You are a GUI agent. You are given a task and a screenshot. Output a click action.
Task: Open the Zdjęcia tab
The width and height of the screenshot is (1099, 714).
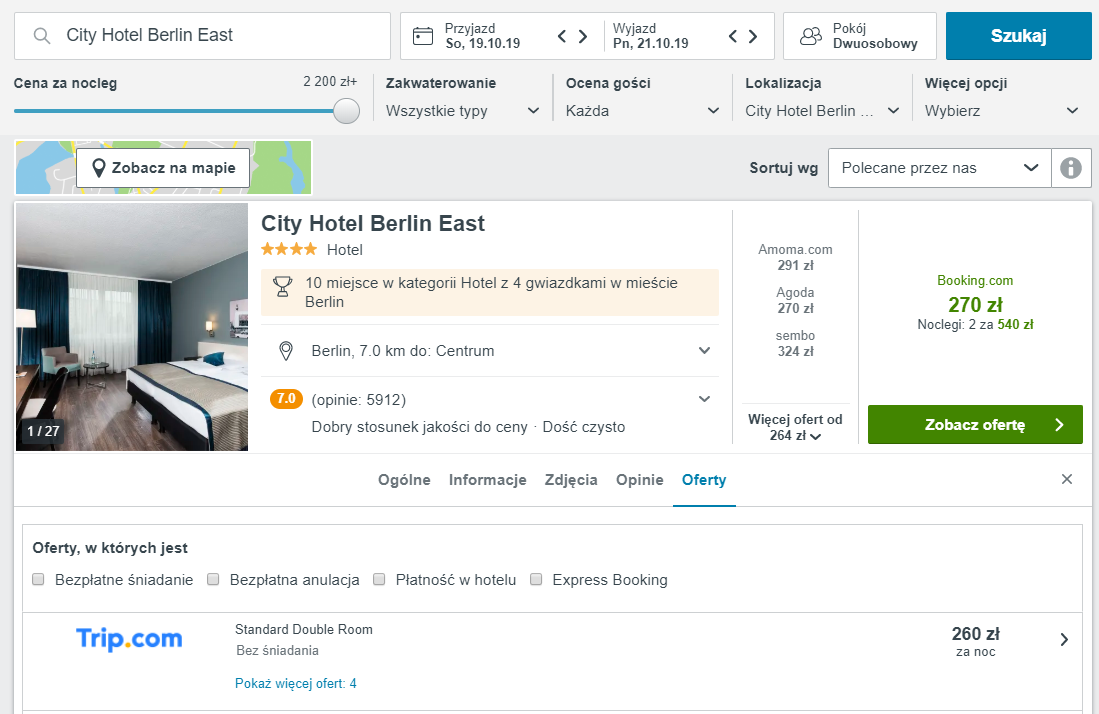[571, 480]
